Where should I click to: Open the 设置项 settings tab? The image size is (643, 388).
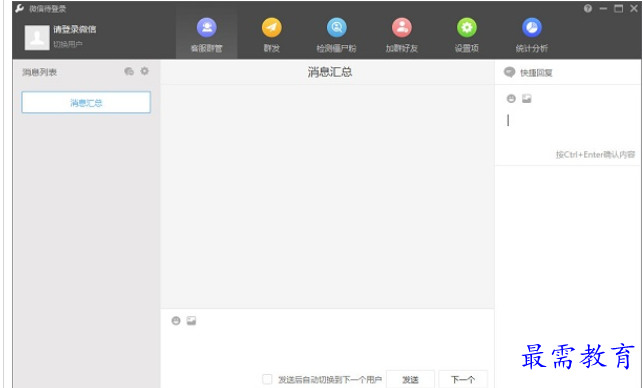[467, 36]
